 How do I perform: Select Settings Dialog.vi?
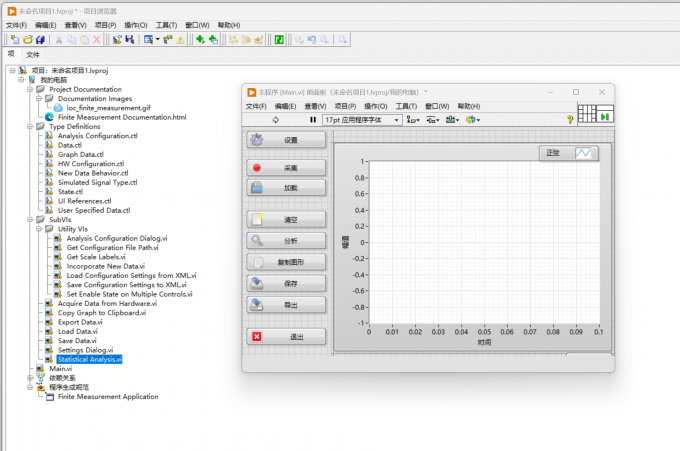[85, 350]
